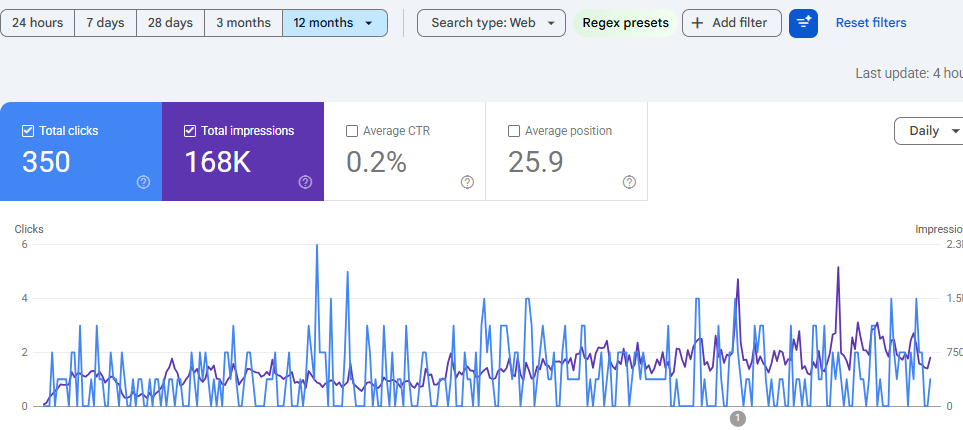Open help icon on Average CTR card
This screenshot has height=430, width=963.
coord(467,182)
